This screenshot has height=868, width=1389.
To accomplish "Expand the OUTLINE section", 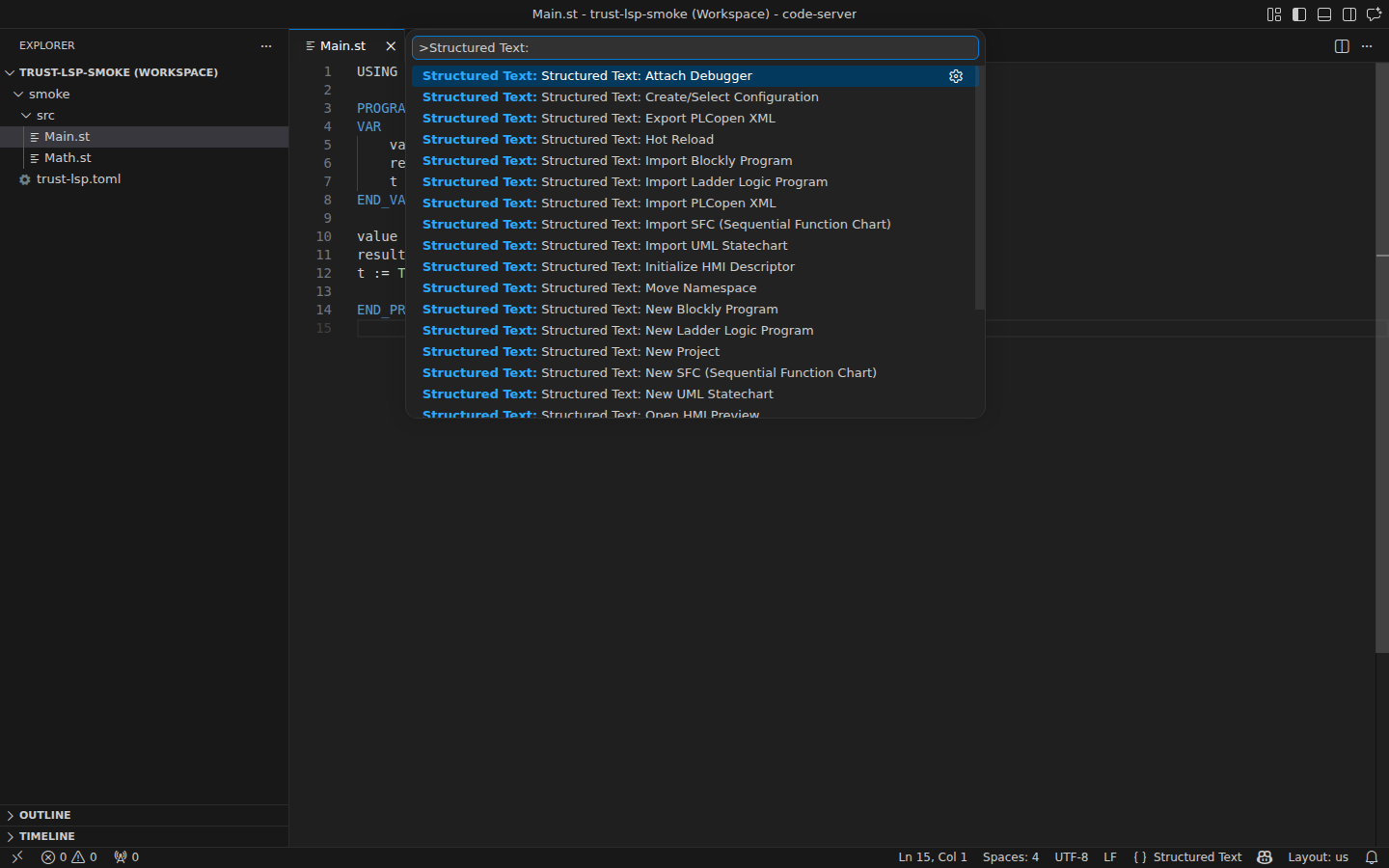I will click(44, 815).
